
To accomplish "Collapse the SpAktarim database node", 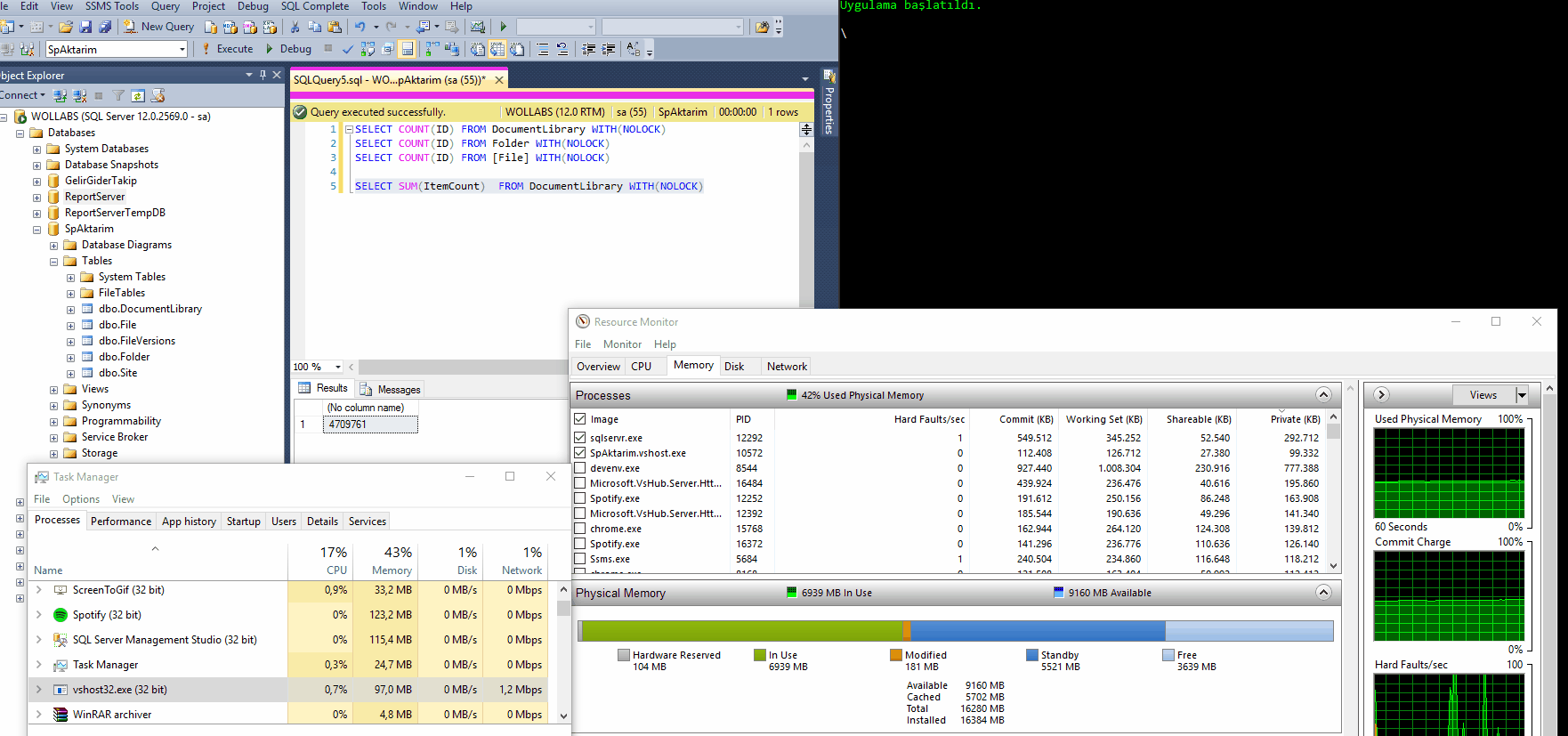I will pyautogui.click(x=36, y=230).
